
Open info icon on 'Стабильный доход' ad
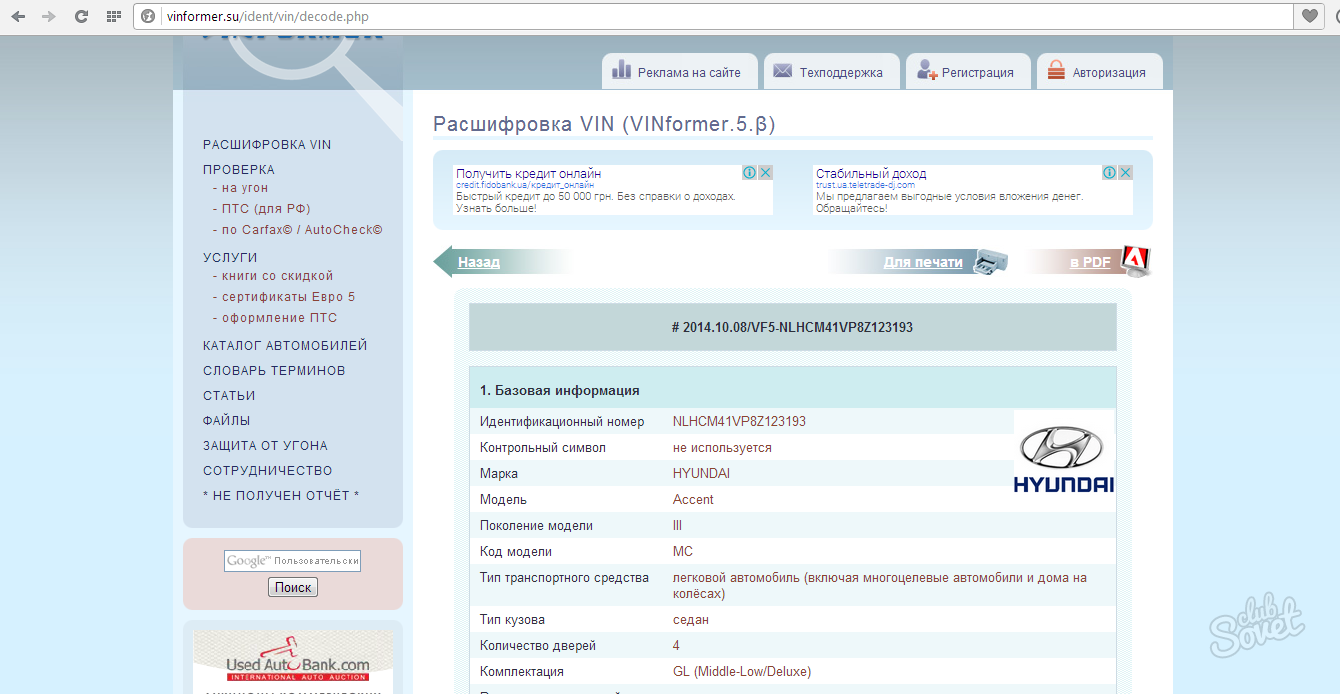(1109, 173)
